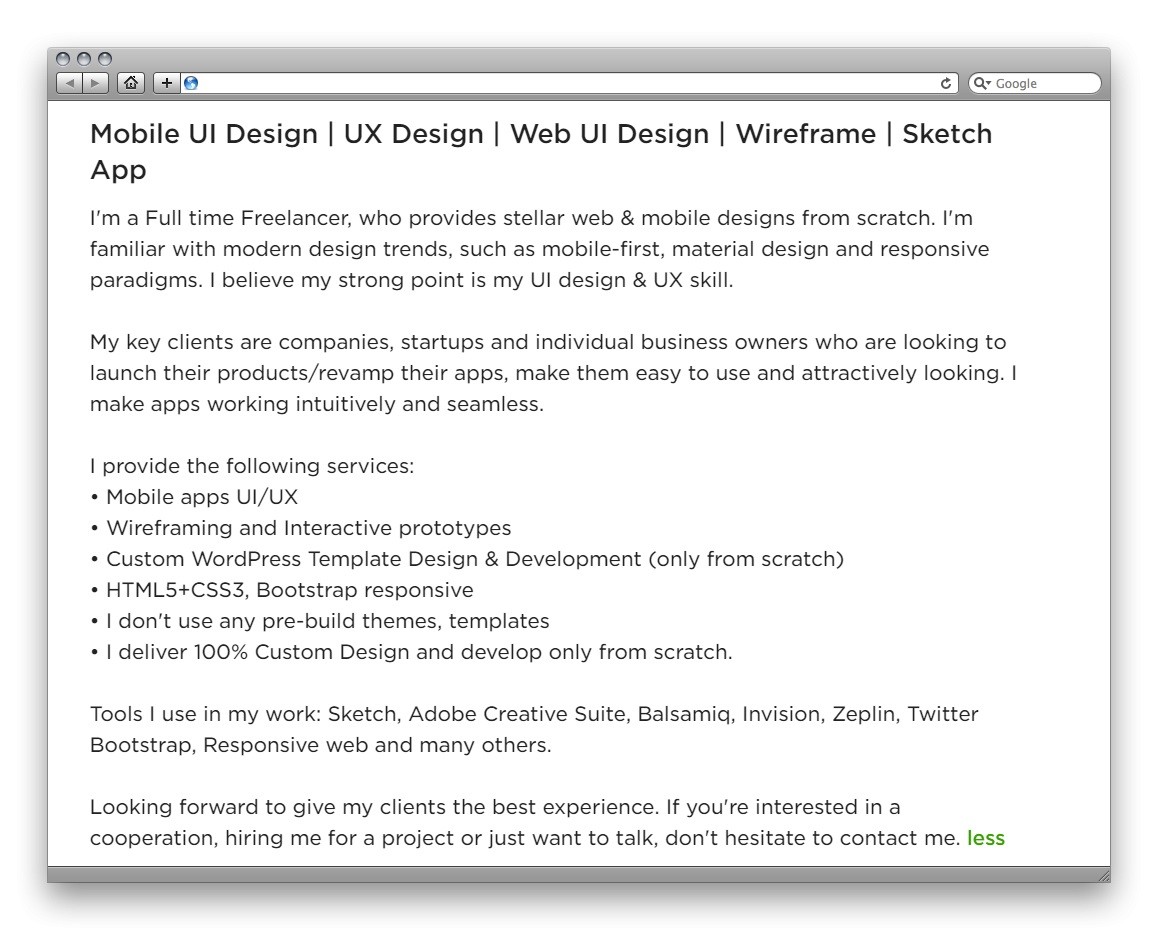1158x930 pixels.
Task: Close the browser window
Action: click(63, 60)
